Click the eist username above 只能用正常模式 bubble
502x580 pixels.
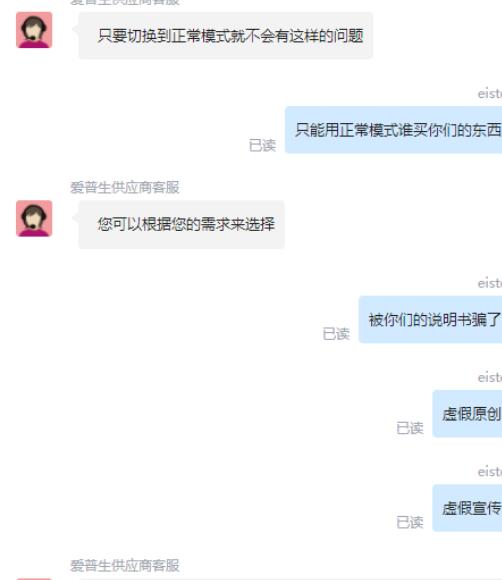490,94
